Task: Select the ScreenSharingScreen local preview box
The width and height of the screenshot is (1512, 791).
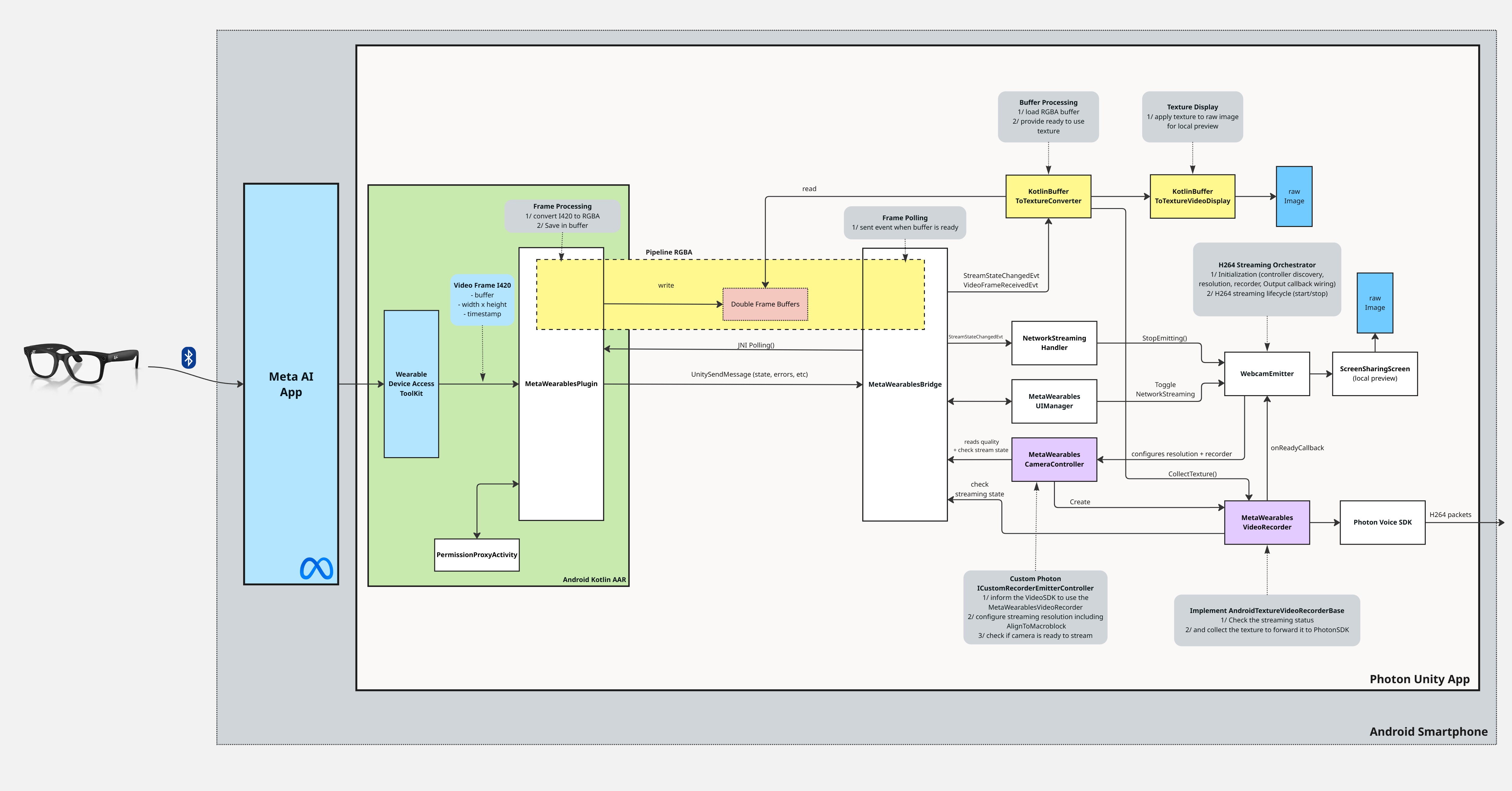Action: coord(1375,374)
